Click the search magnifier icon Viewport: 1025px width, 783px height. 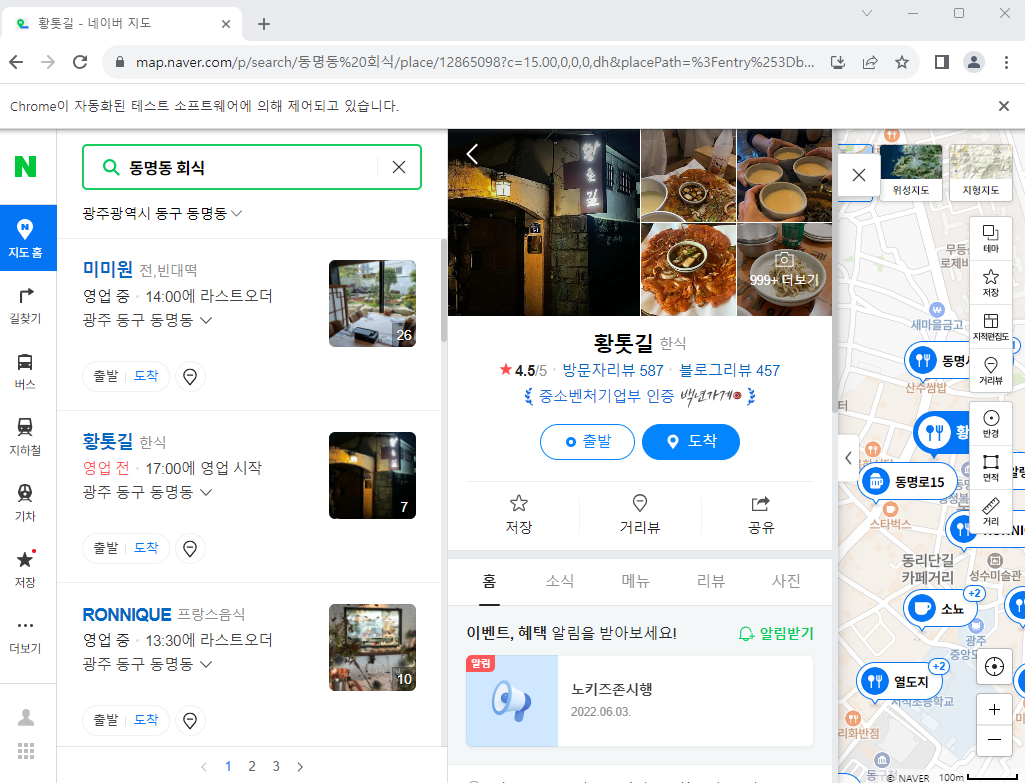[111, 167]
